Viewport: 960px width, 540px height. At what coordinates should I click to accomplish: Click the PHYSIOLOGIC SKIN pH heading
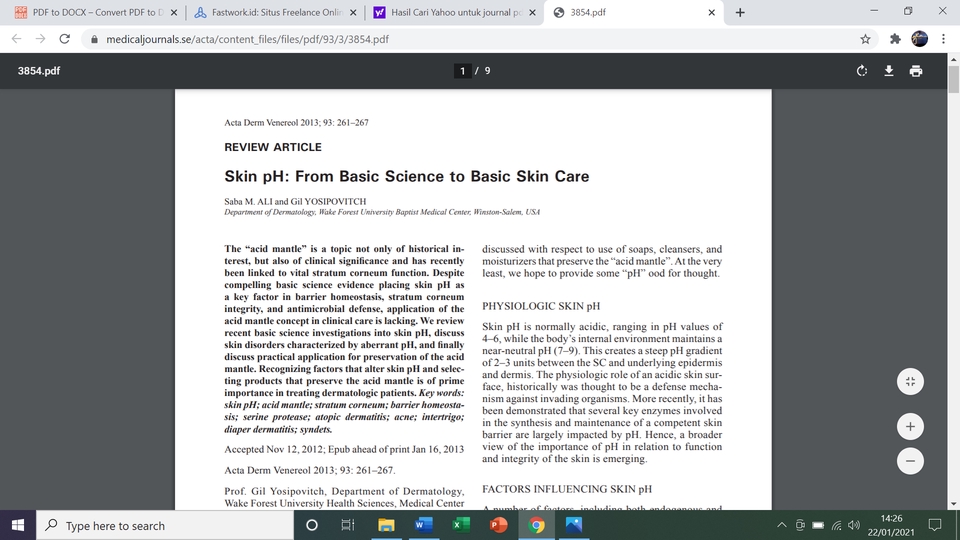coord(541,306)
